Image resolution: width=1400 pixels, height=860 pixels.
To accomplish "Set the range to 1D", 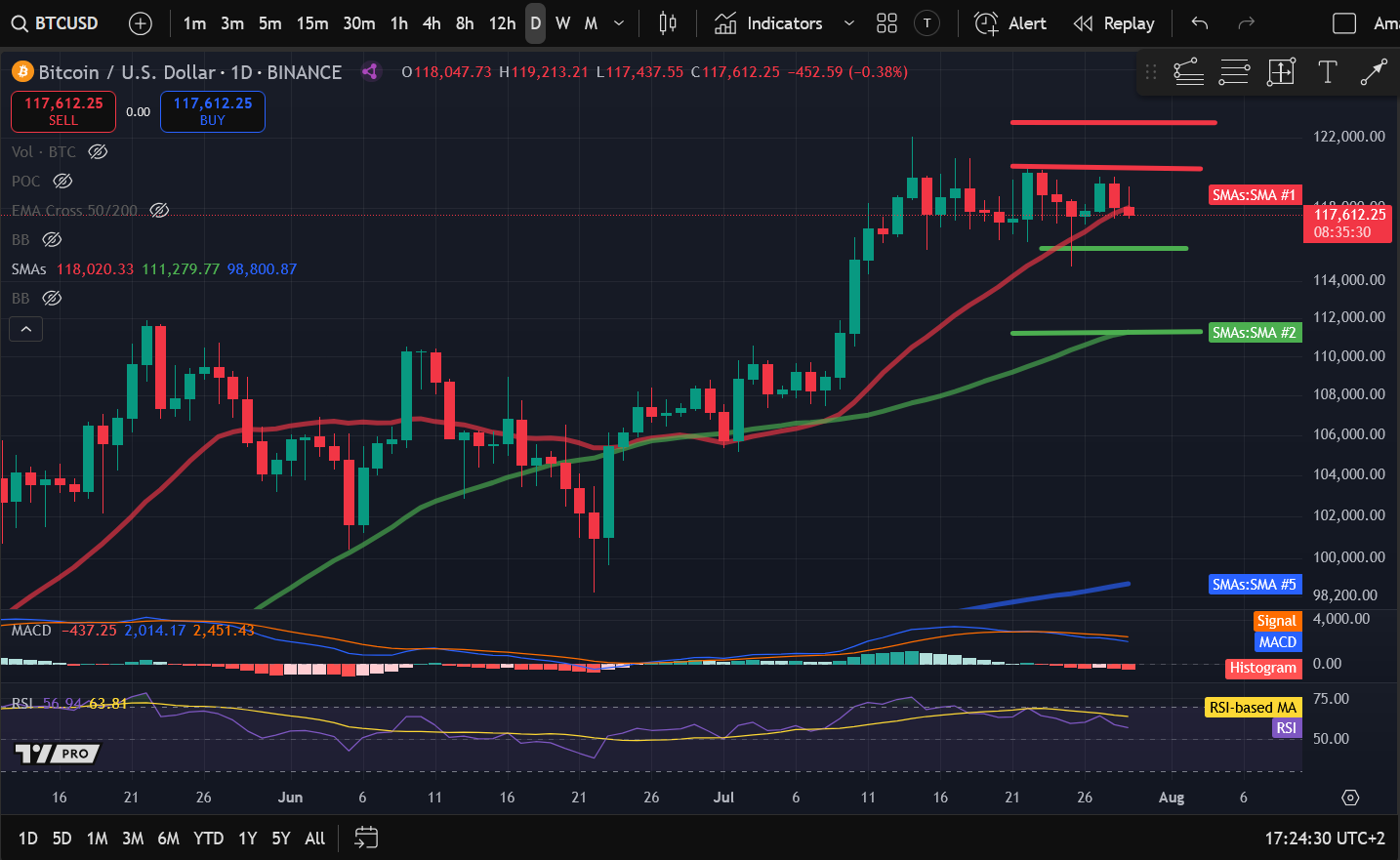I will [x=28, y=838].
